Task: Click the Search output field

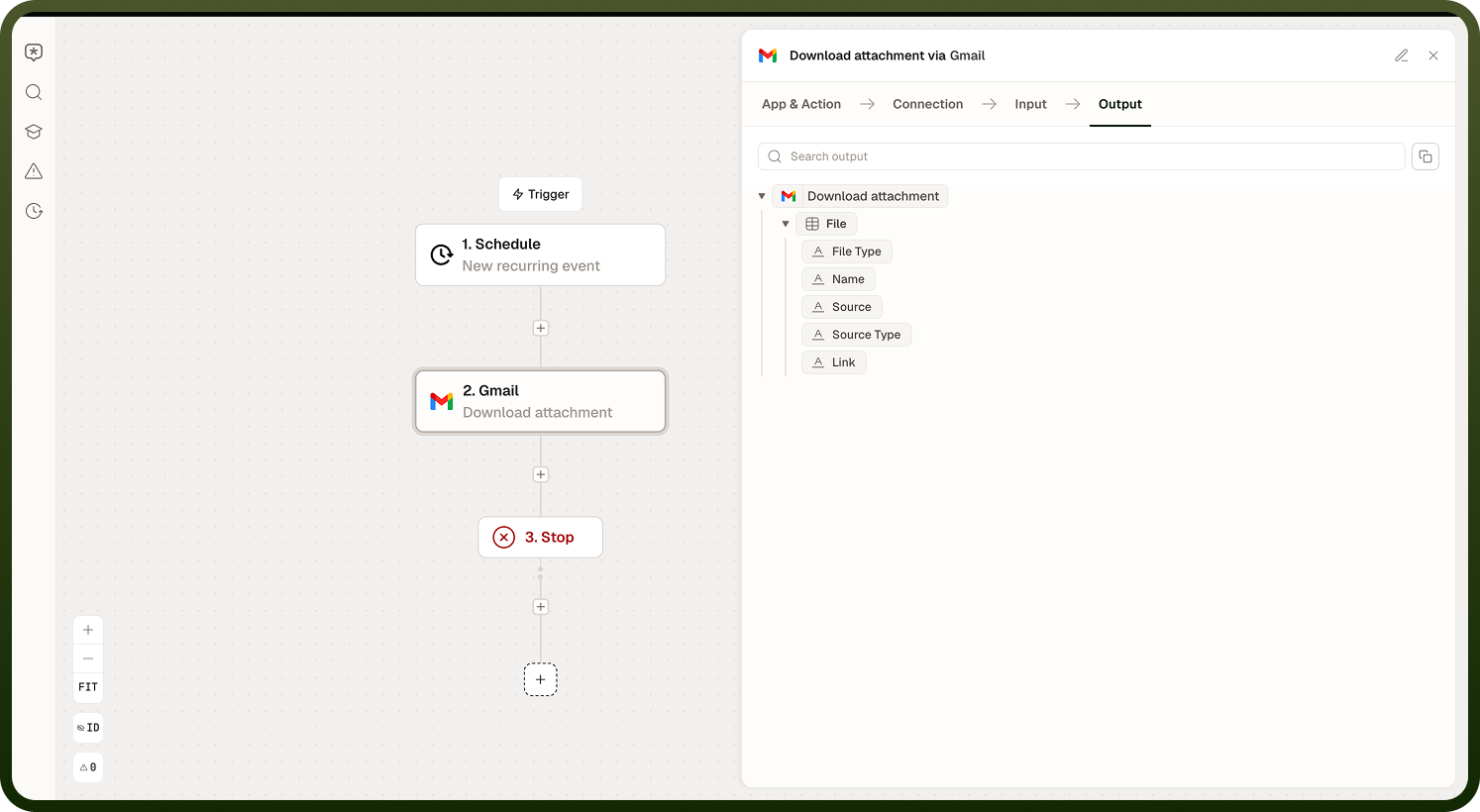Action: 1082,156
